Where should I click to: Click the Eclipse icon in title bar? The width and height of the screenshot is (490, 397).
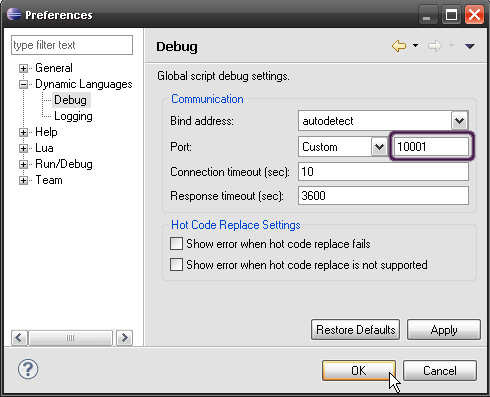14,14
